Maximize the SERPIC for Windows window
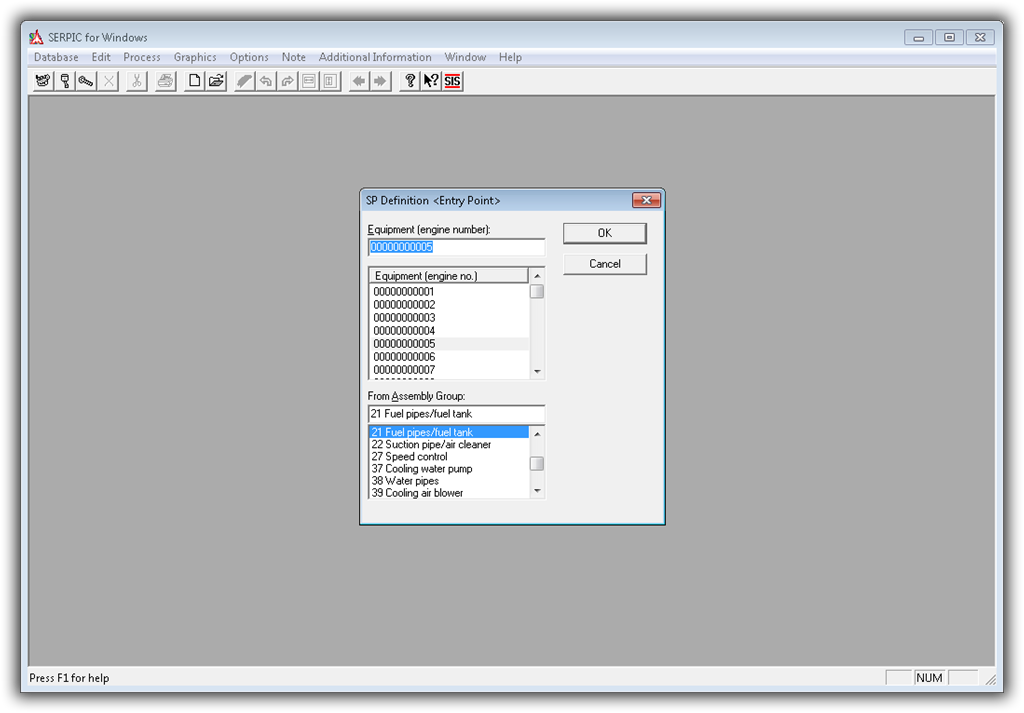1024x713 pixels. pos(950,37)
